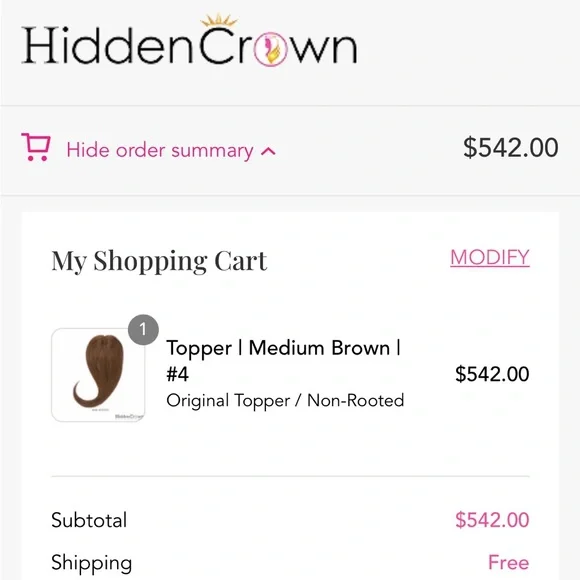
Task: Click the Shipping label
Action: point(91,563)
